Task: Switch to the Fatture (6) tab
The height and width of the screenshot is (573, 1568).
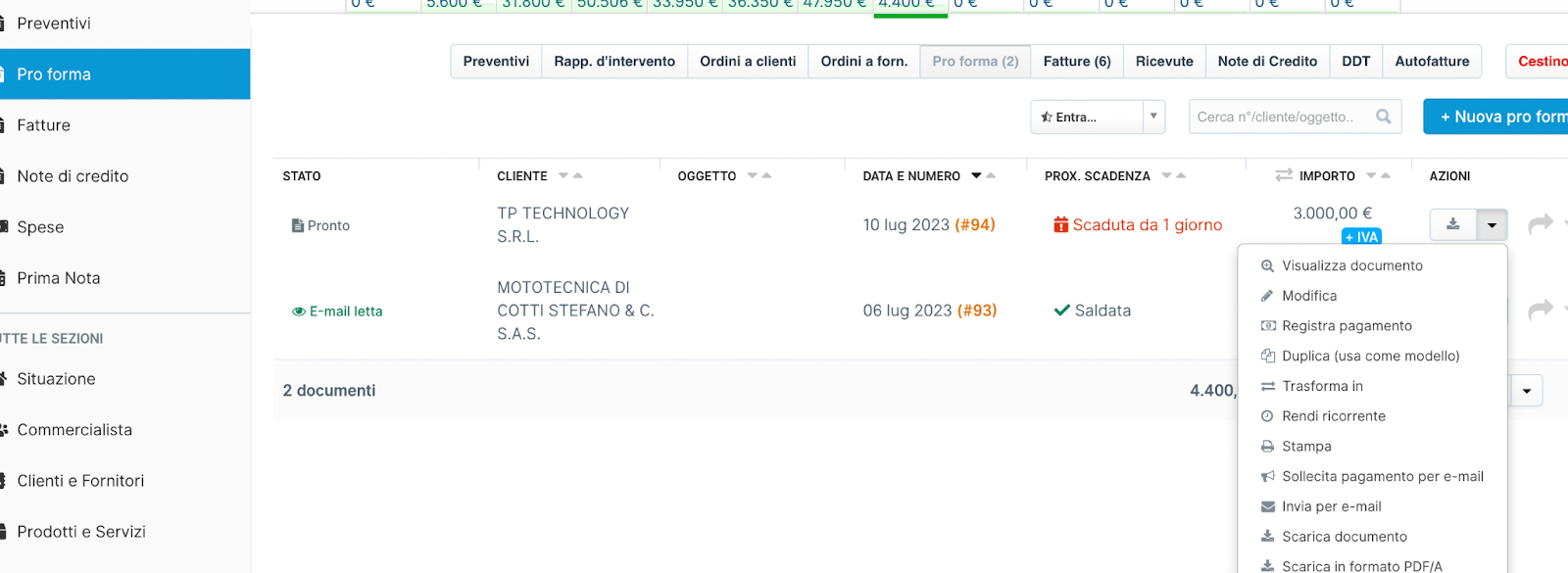Action: pyautogui.click(x=1076, y=61)
